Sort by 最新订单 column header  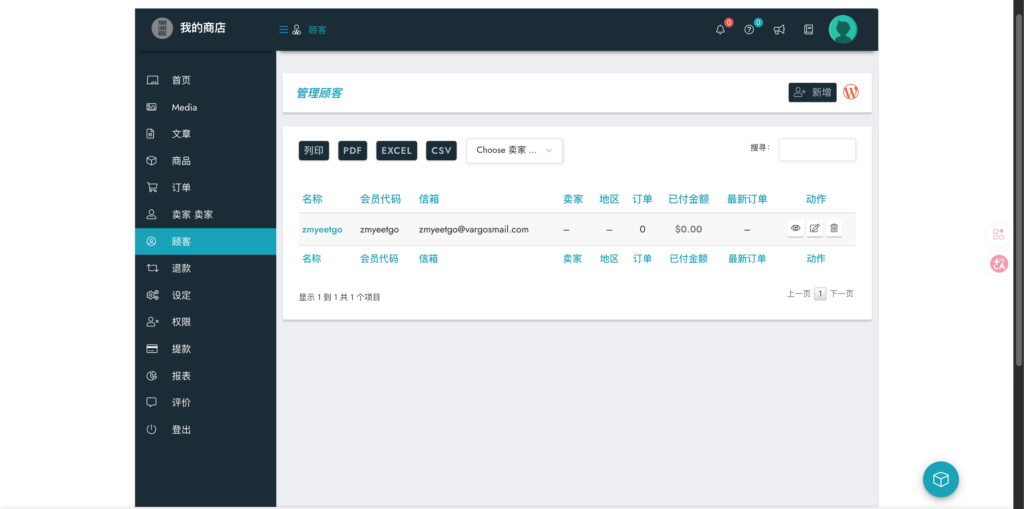tap(747, 199)
